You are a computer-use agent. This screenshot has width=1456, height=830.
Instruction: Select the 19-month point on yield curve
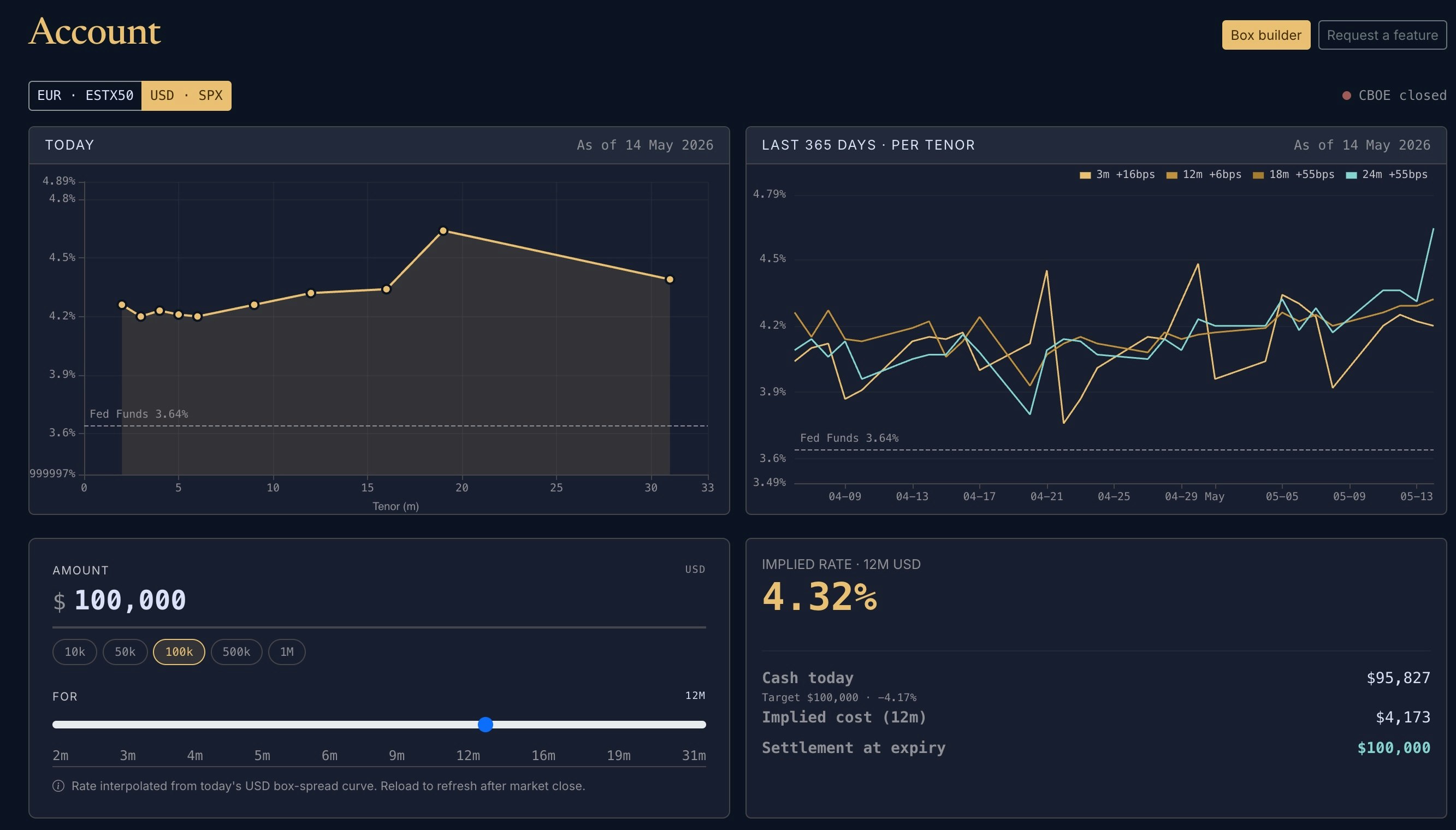(x=443, y=231)
